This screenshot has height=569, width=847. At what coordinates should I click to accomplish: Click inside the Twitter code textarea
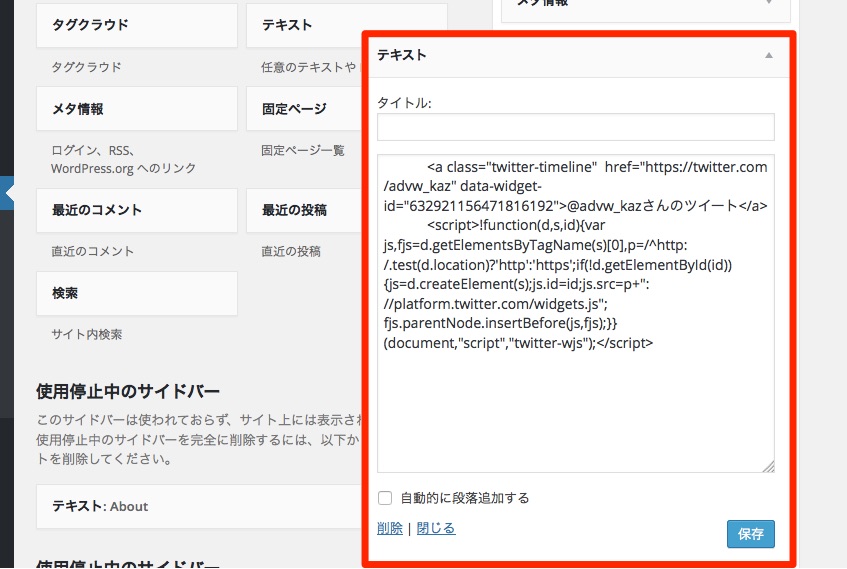click(576, 313)
